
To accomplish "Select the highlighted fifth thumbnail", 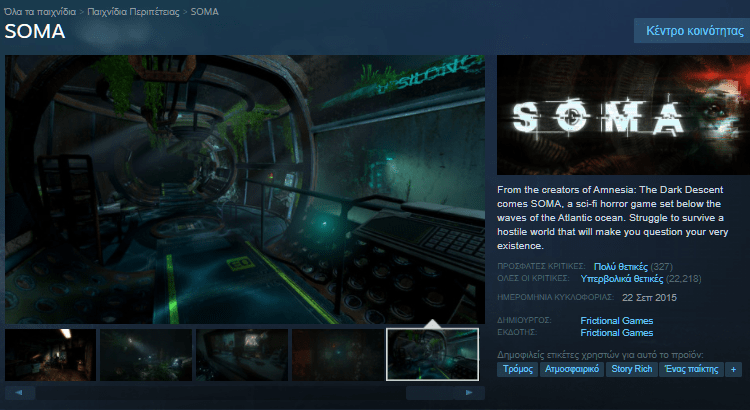I will [x=432, y=355].
